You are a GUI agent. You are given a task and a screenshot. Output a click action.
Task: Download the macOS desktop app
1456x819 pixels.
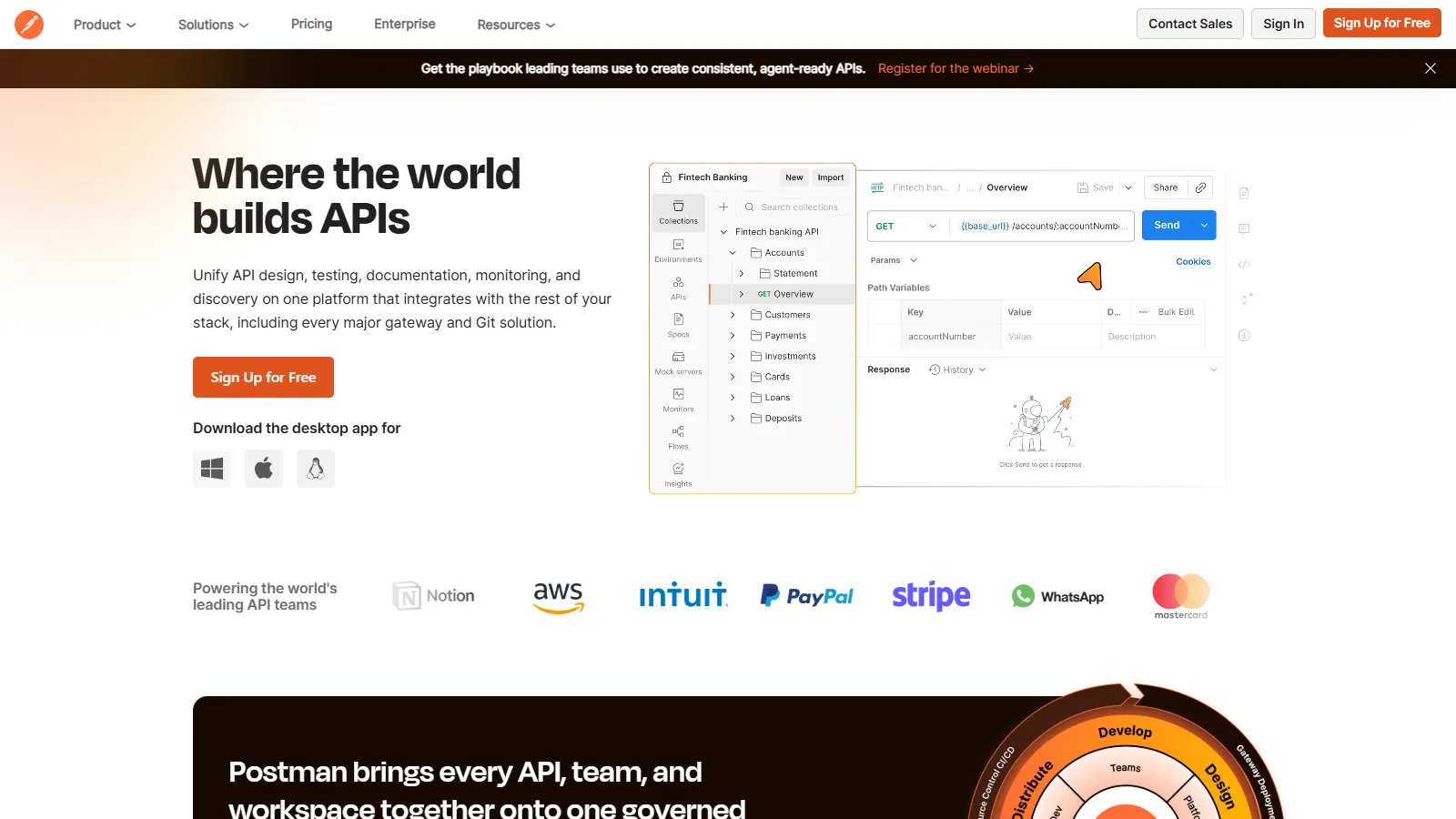pyautogui.click(x=264, y=469)
